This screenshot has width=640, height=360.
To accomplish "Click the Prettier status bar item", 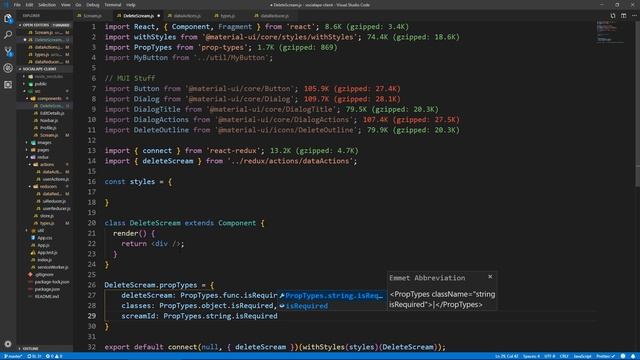I will (x=606, y=356).
